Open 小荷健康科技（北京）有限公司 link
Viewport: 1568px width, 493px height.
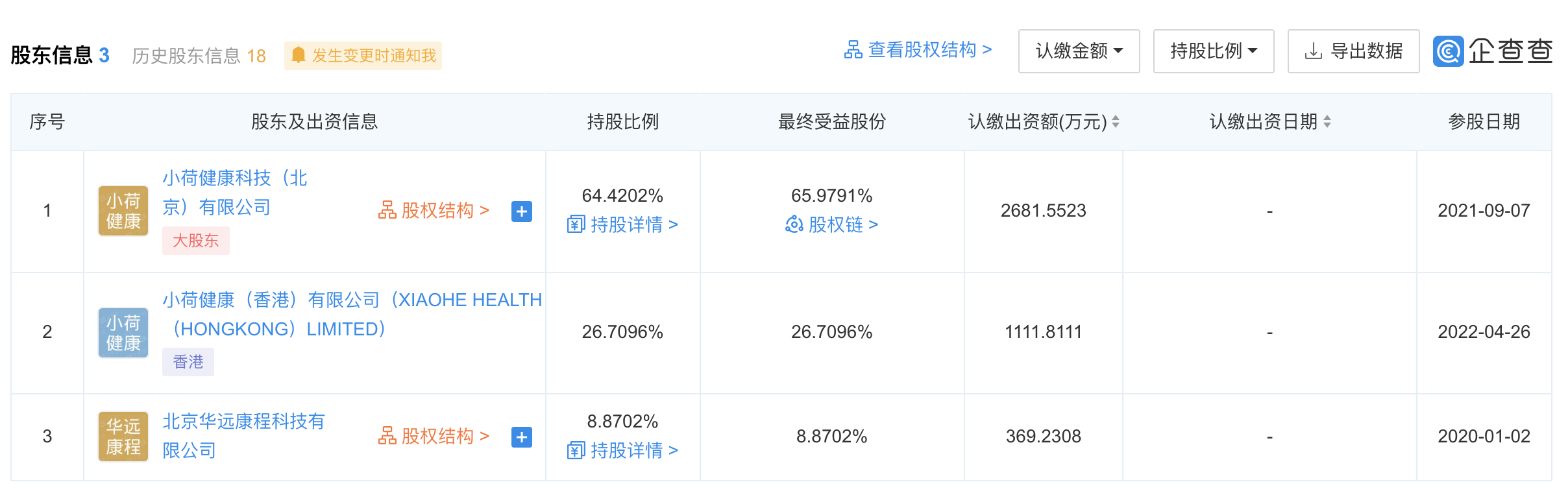[234, 193]
